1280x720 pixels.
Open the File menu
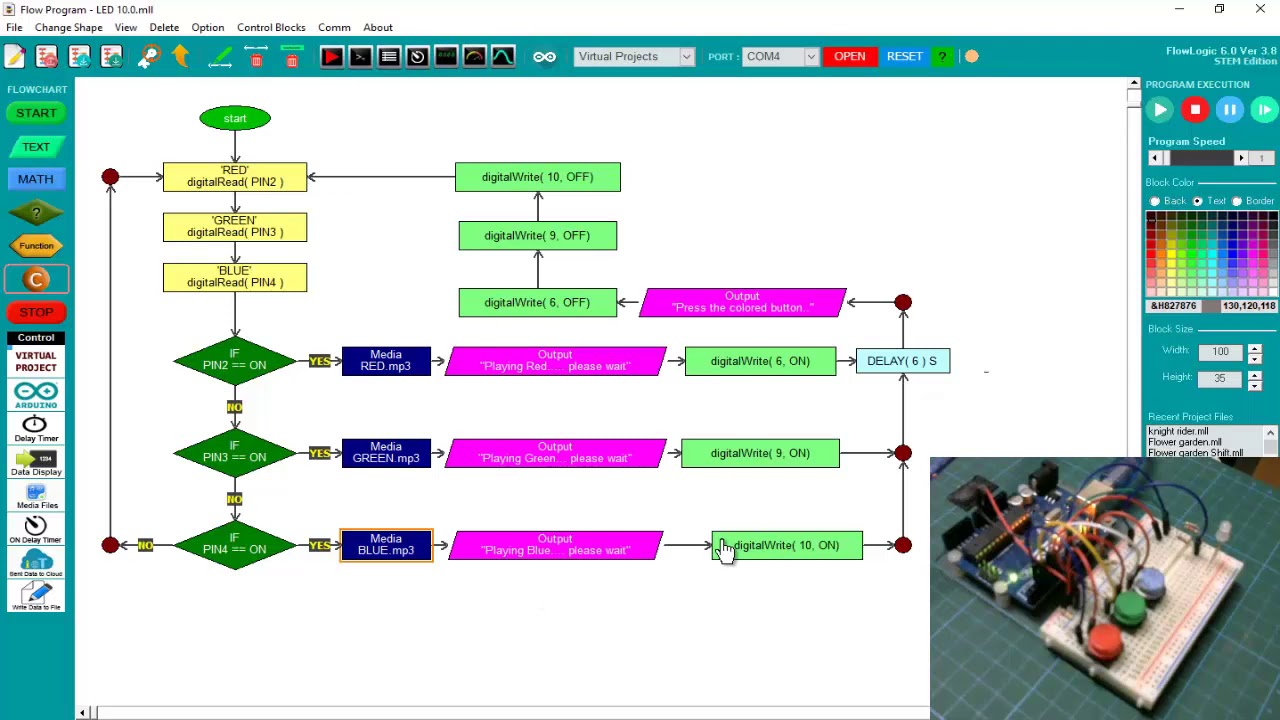tap(14, 27)
